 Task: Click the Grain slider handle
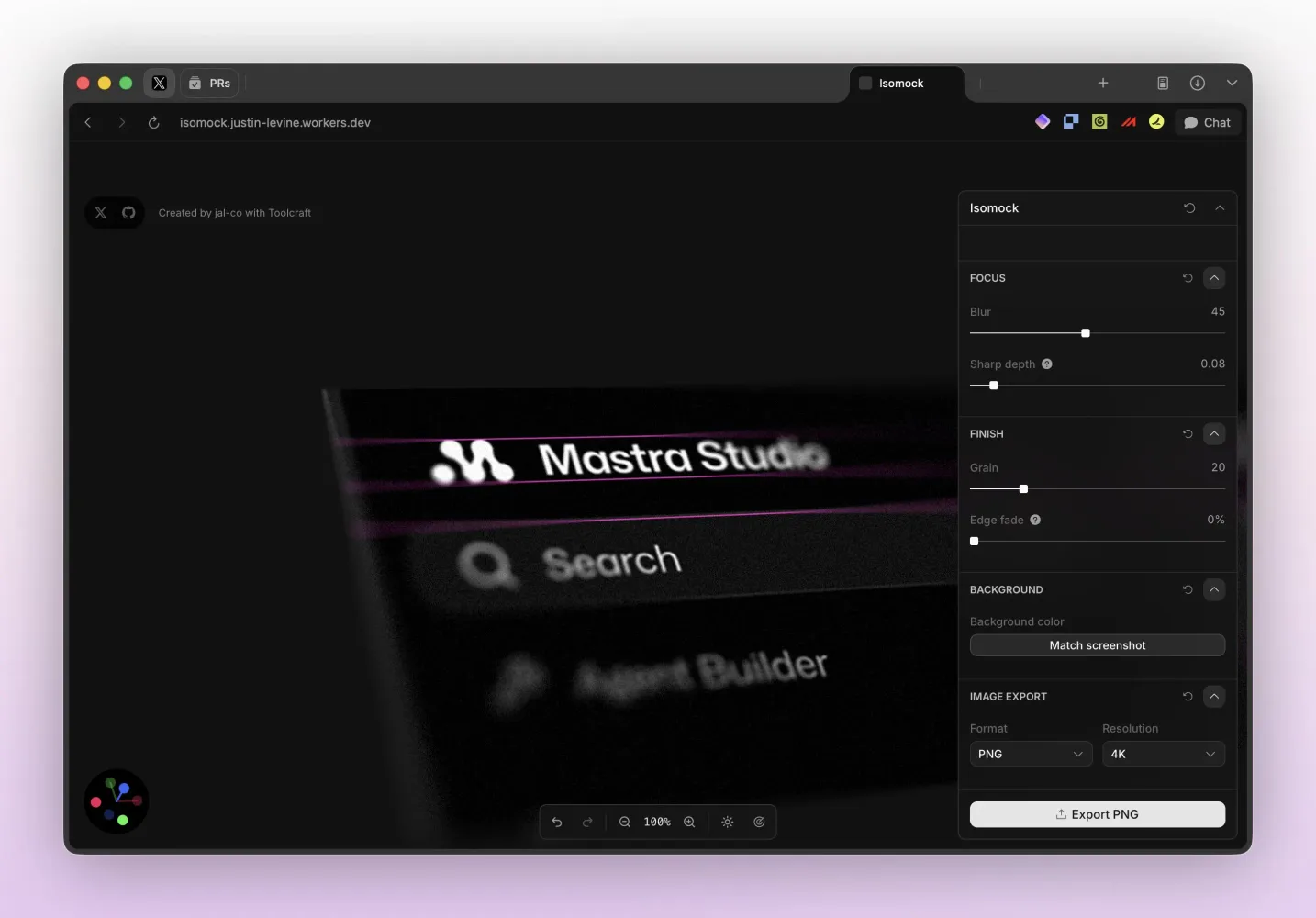pos(1024,489)
